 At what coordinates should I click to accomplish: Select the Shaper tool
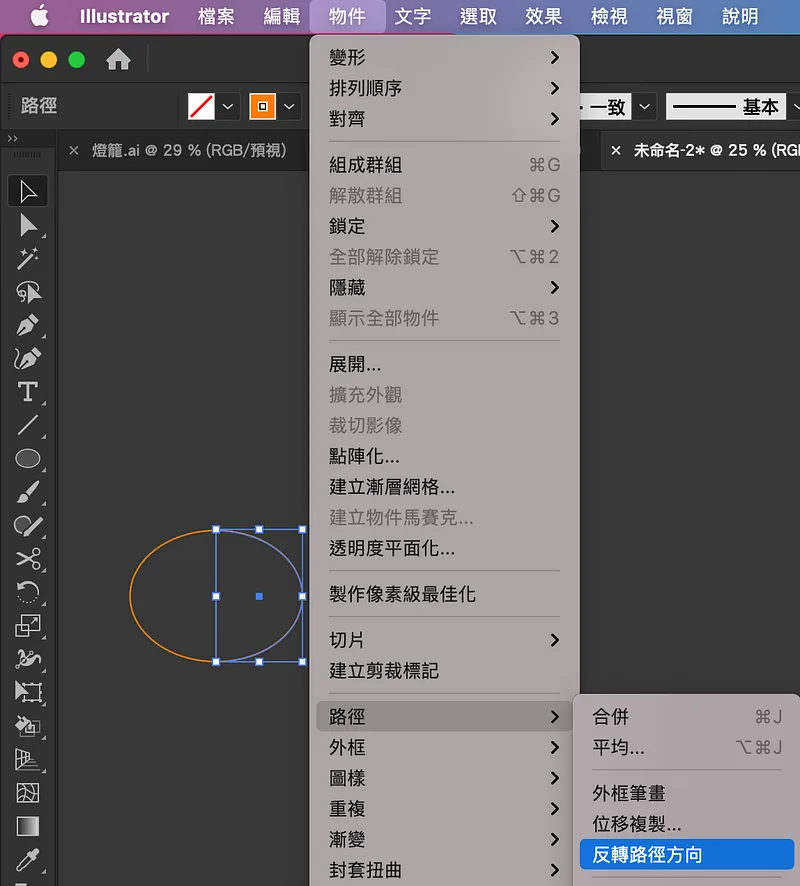[28, 525]
